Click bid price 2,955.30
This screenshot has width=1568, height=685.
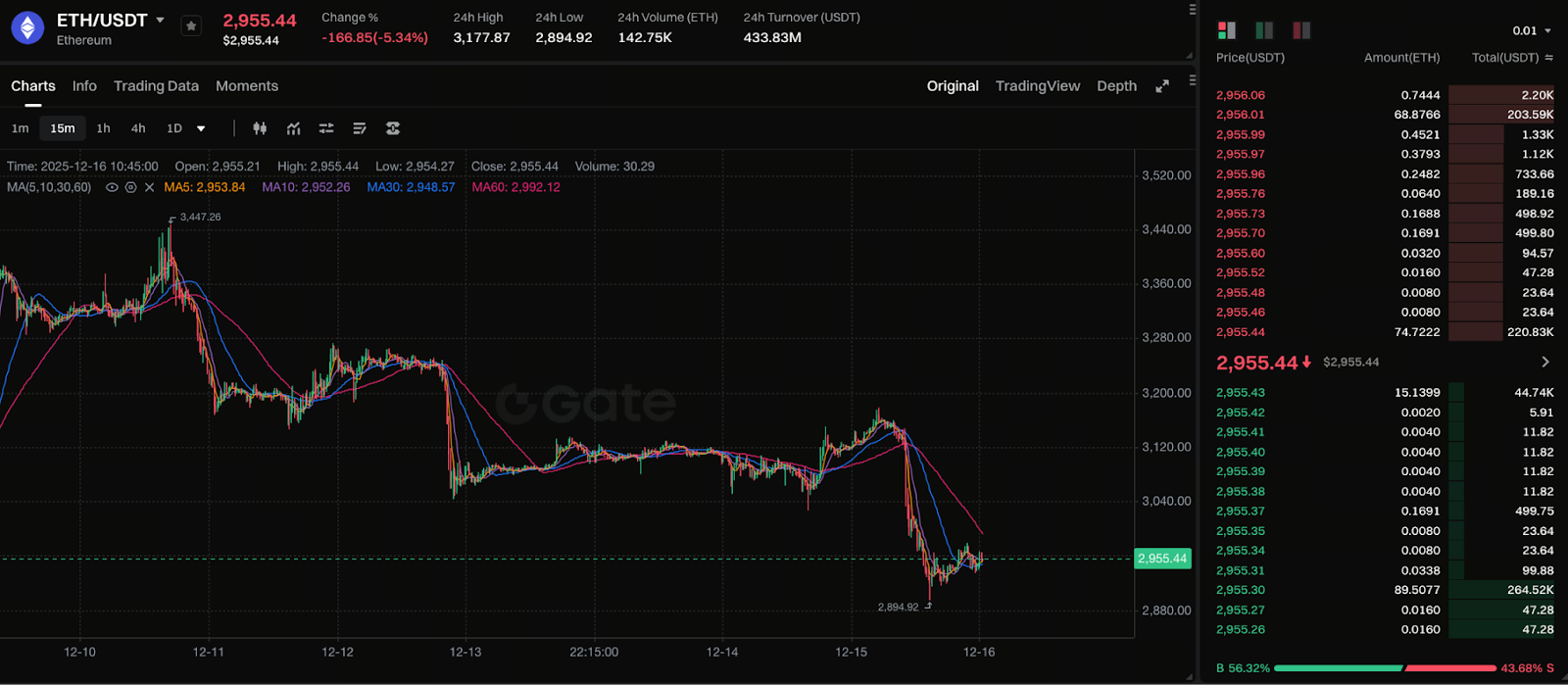pyautogui.click(x=1241, y=590)
